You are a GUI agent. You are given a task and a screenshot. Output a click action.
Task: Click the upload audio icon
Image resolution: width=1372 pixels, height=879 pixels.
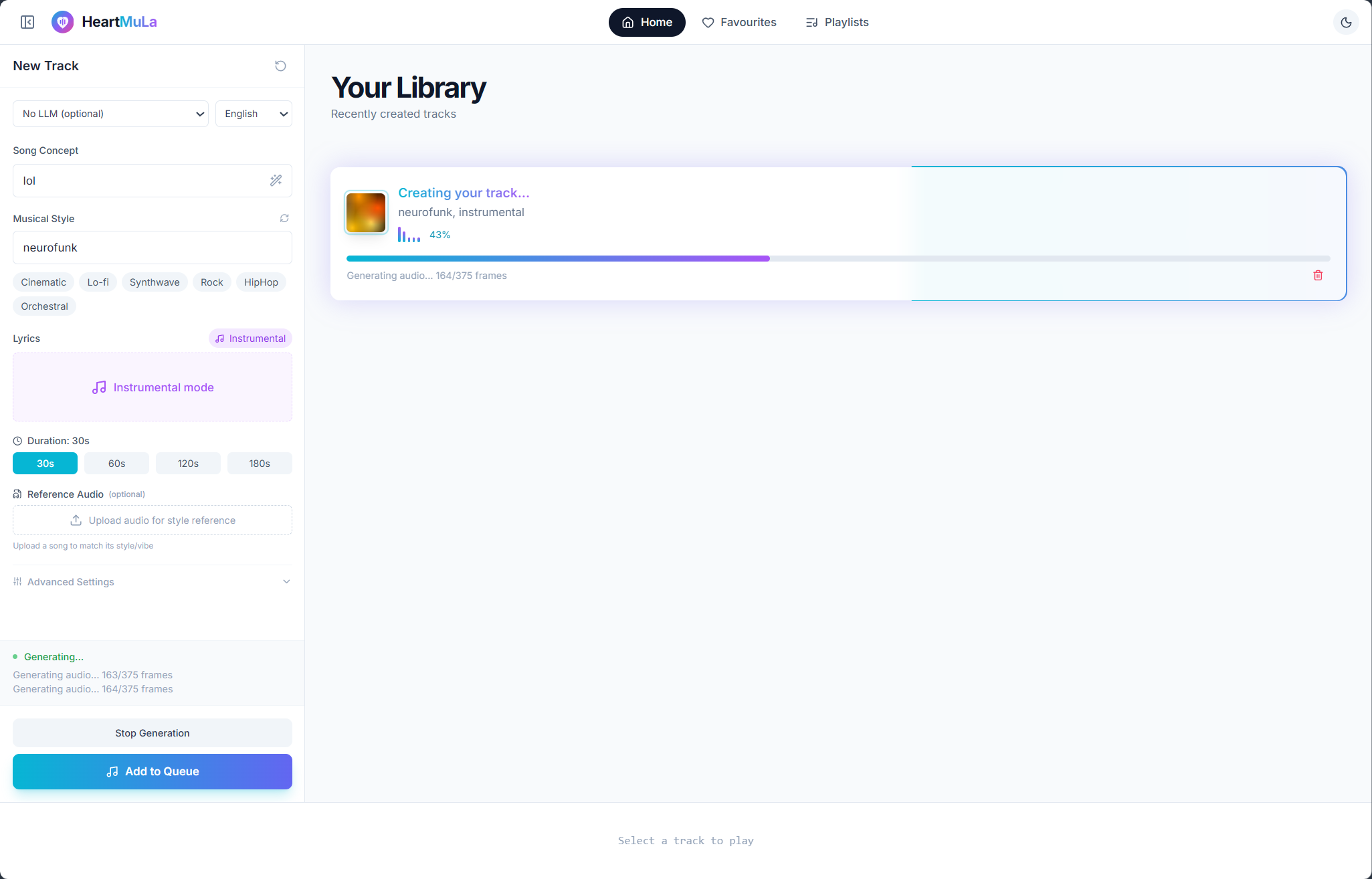76,520
